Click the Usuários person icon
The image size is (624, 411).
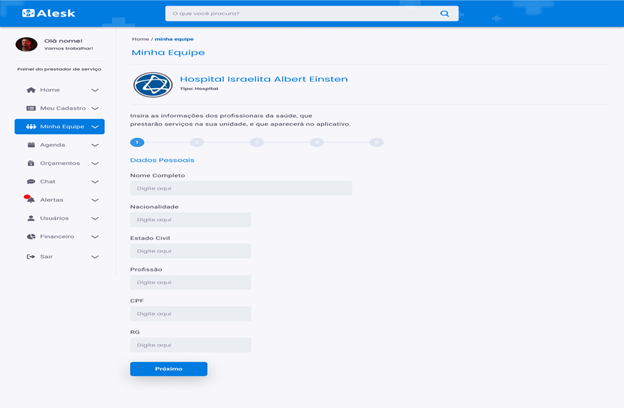(31, 218)
